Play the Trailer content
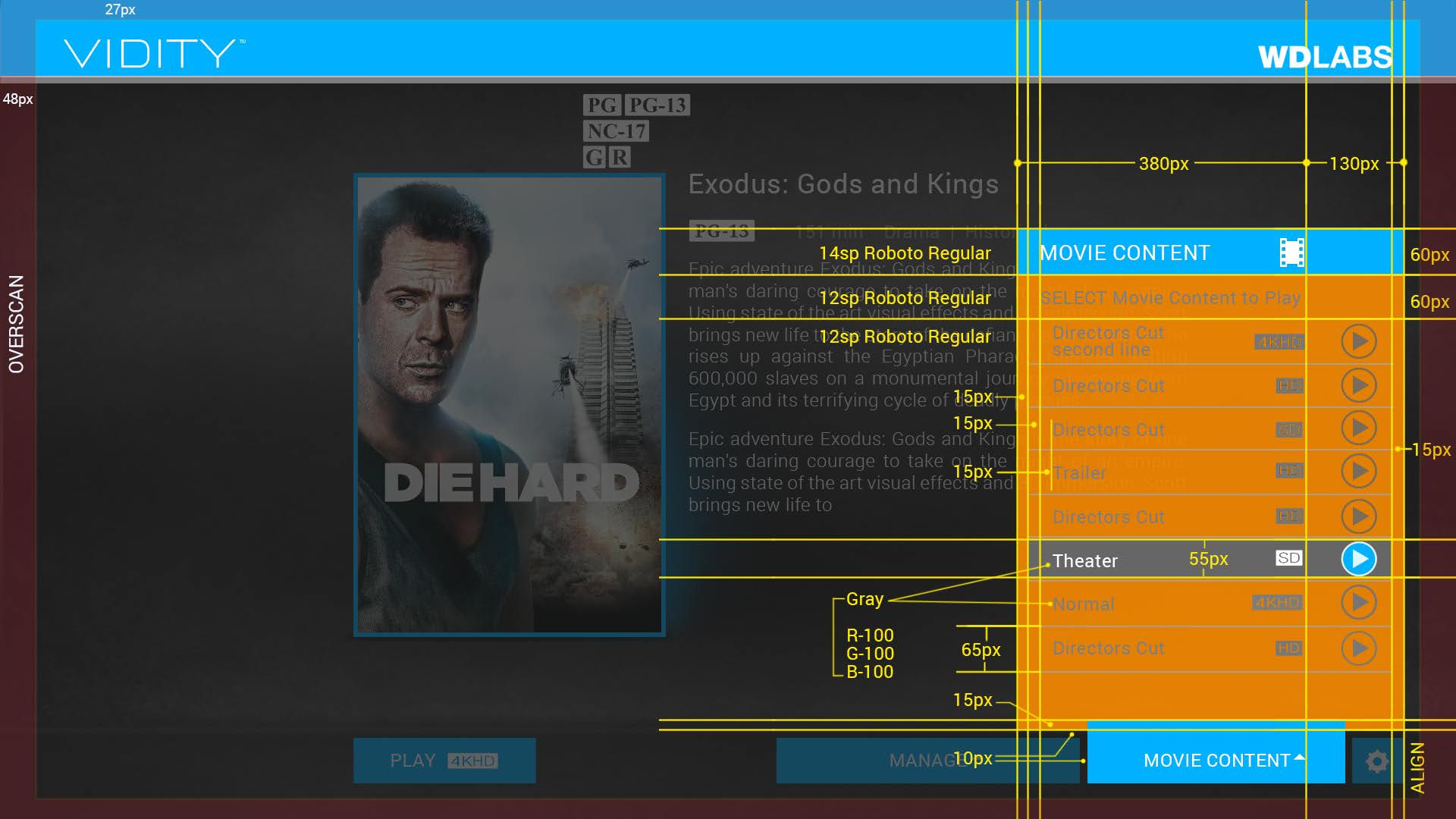The width and height of the screenshot is (1456, 819). [x=1358, y=471]
